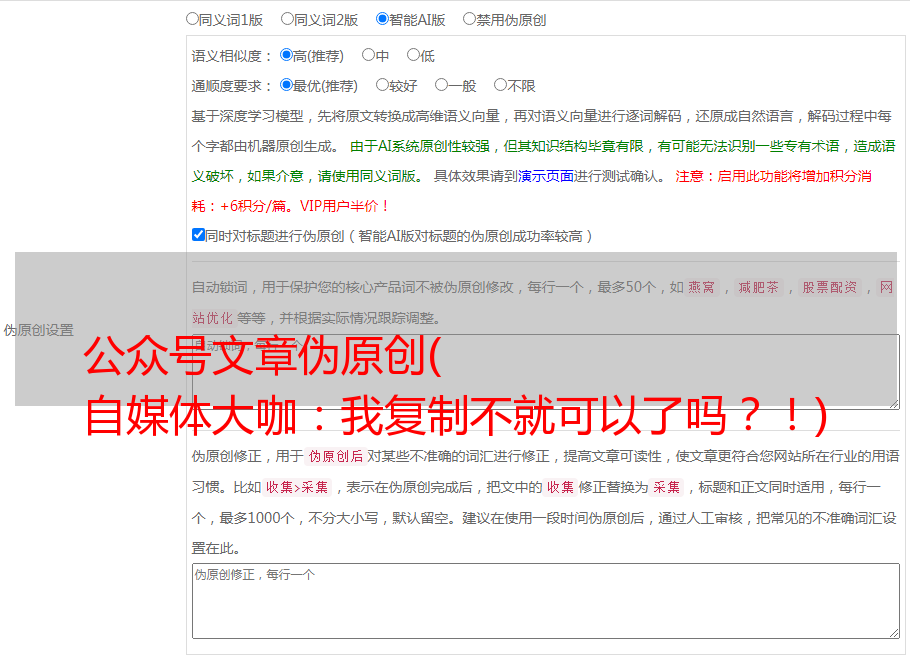
Task: Set 语义相似度 to 中
Action: click(368, 55)
